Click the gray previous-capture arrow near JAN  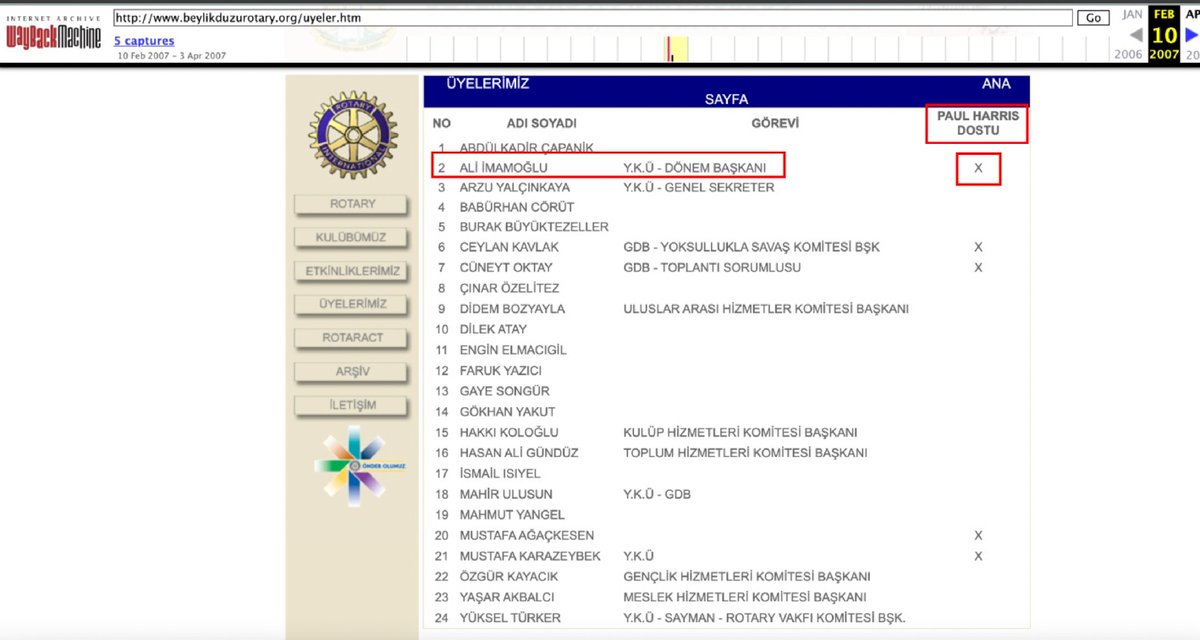(x=1136, y=34)
